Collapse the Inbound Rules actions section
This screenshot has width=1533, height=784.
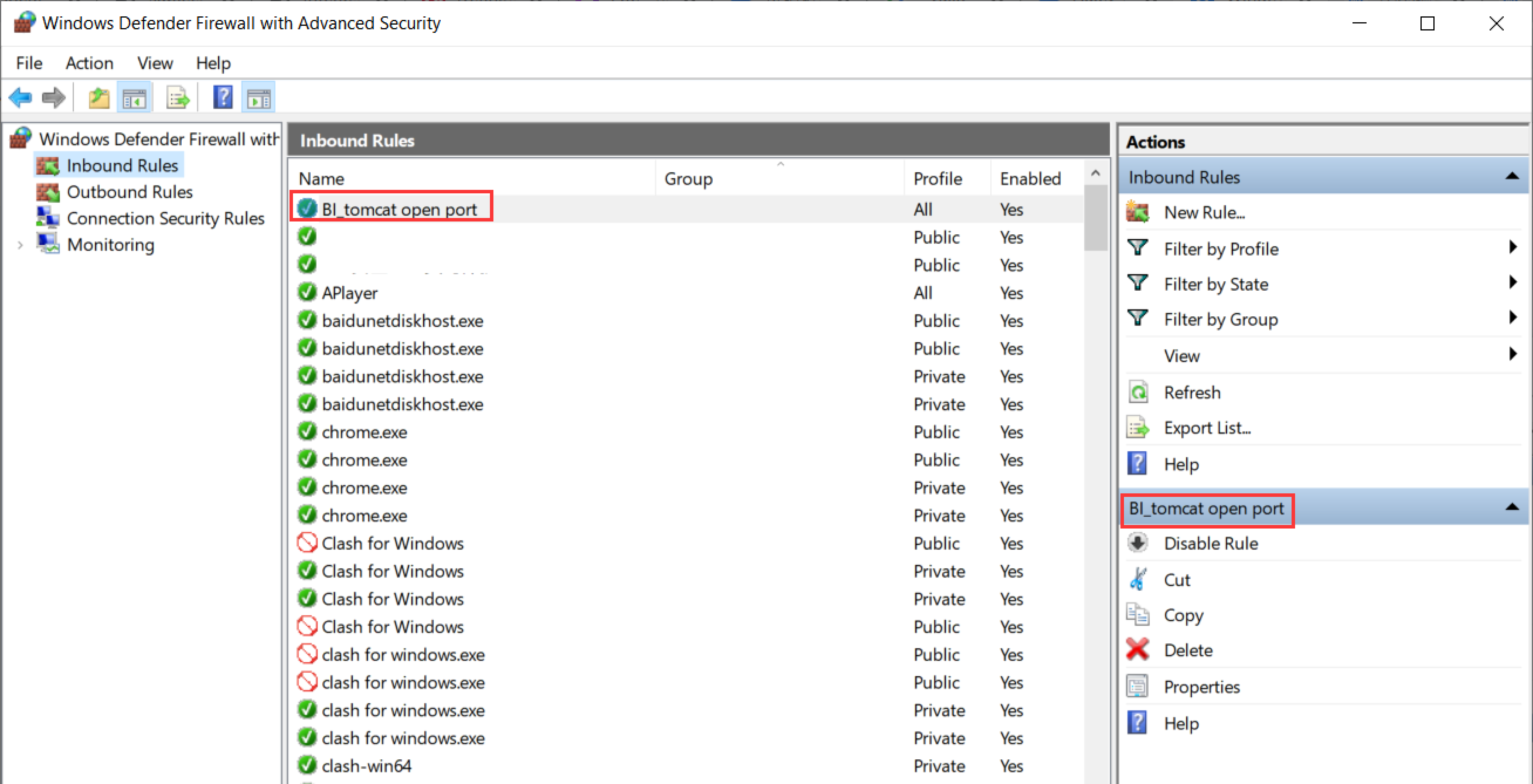[x=1512, y=177]
